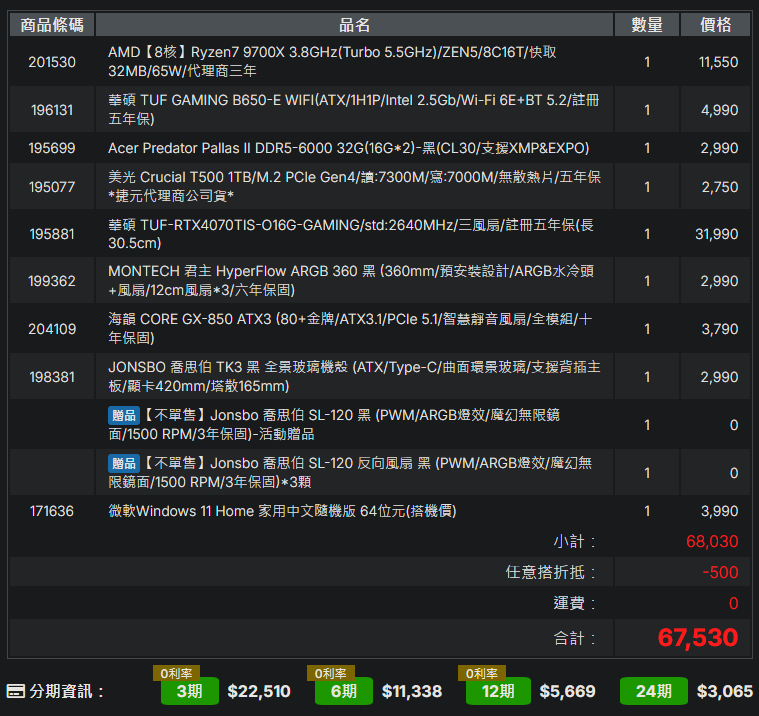Click product code 171636
The image size is (759, 716).
[52, 511]
